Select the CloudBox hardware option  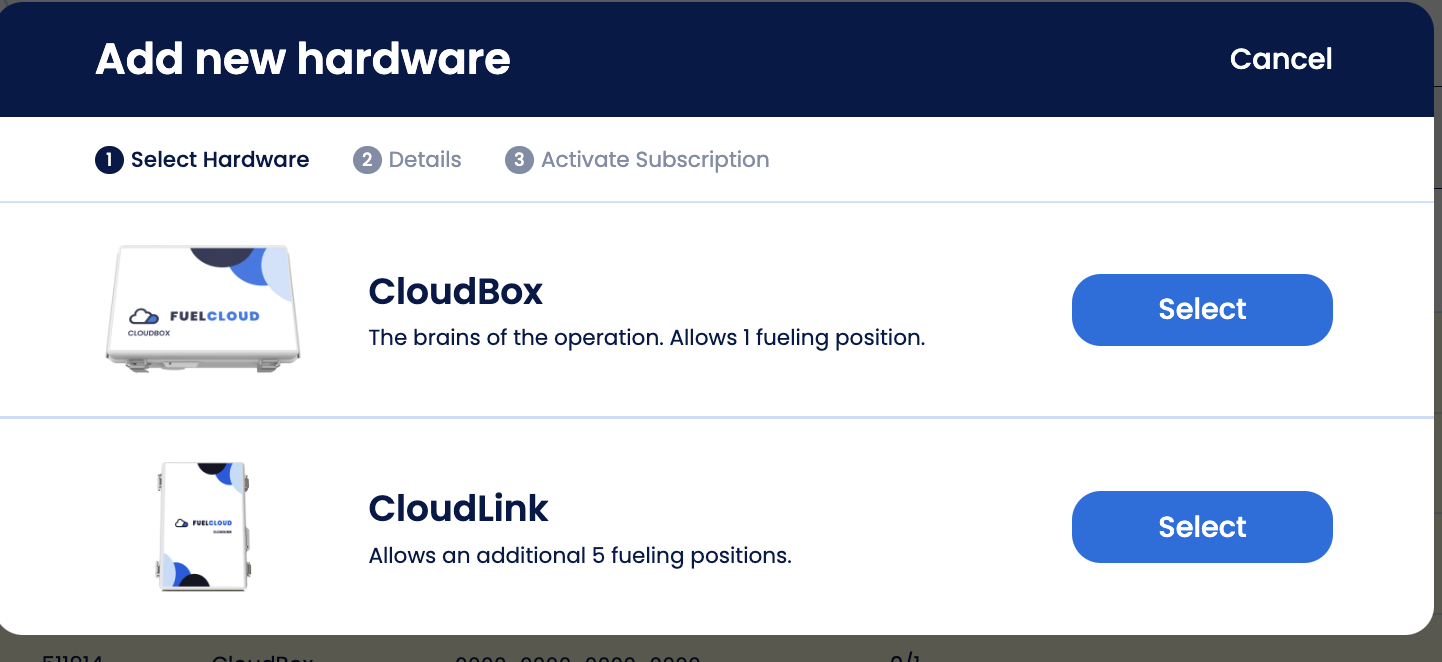click(x=1202, y=310)
